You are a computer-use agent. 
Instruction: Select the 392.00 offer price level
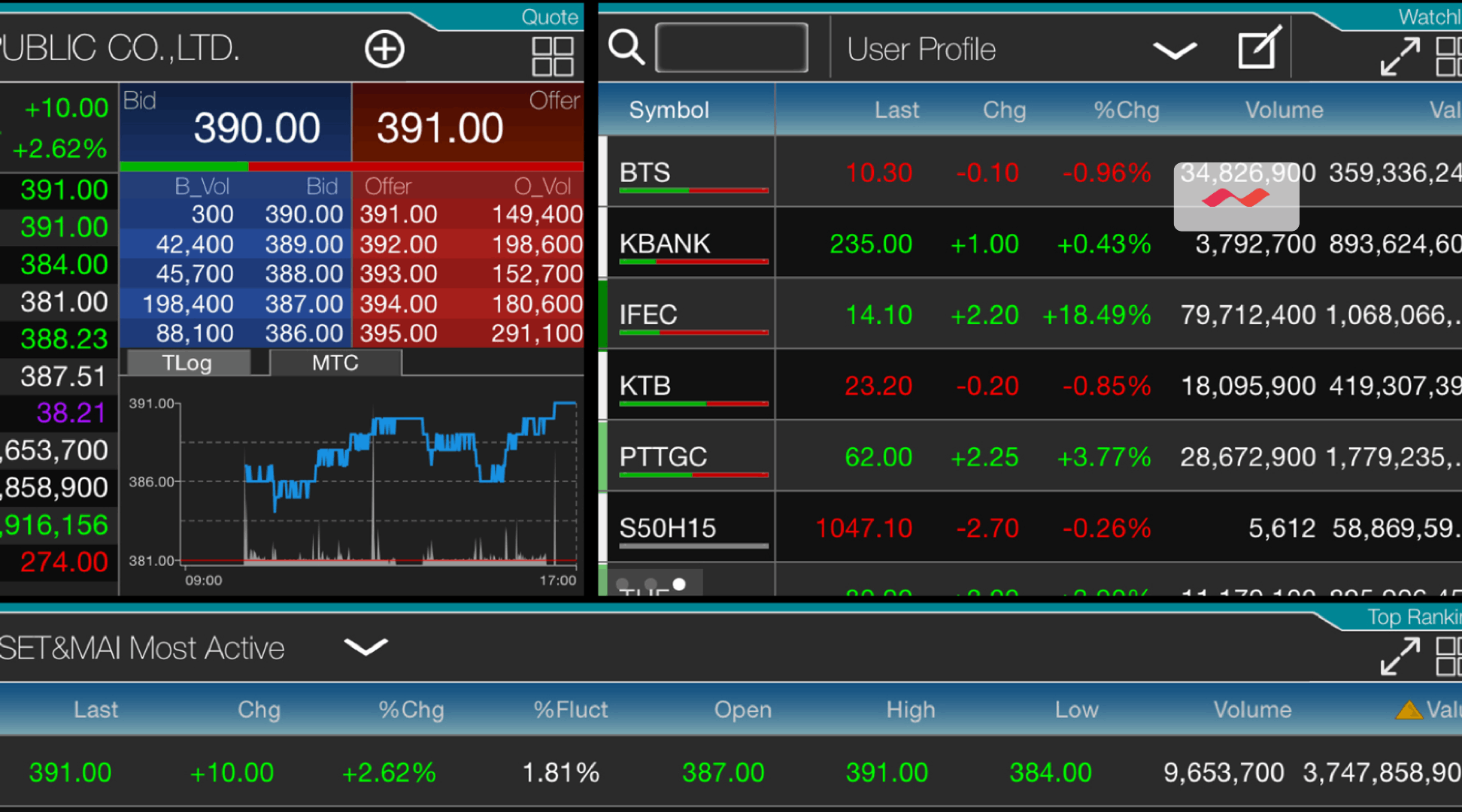(x=399, y=244)
